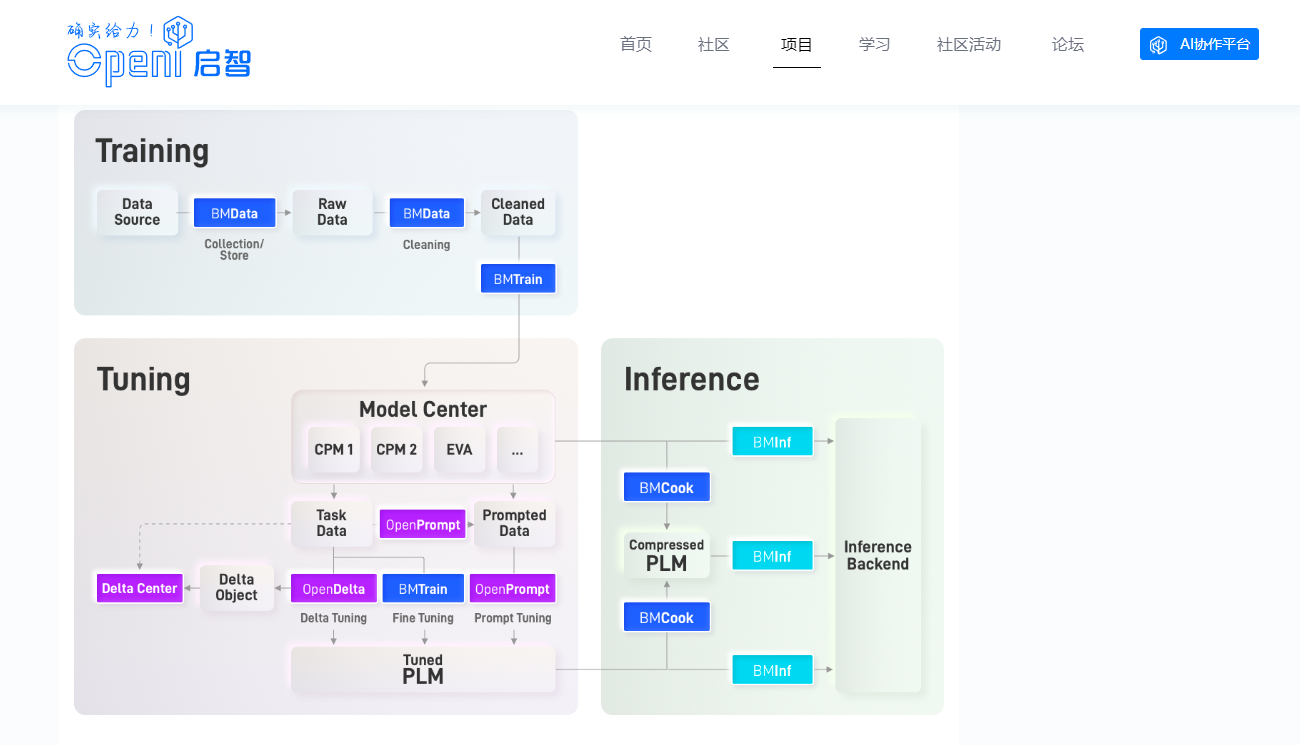Screen dimensions: 1300x745
Task: Click the BMTrain block above Fine Tuning
Action: [x=423, y=589]
